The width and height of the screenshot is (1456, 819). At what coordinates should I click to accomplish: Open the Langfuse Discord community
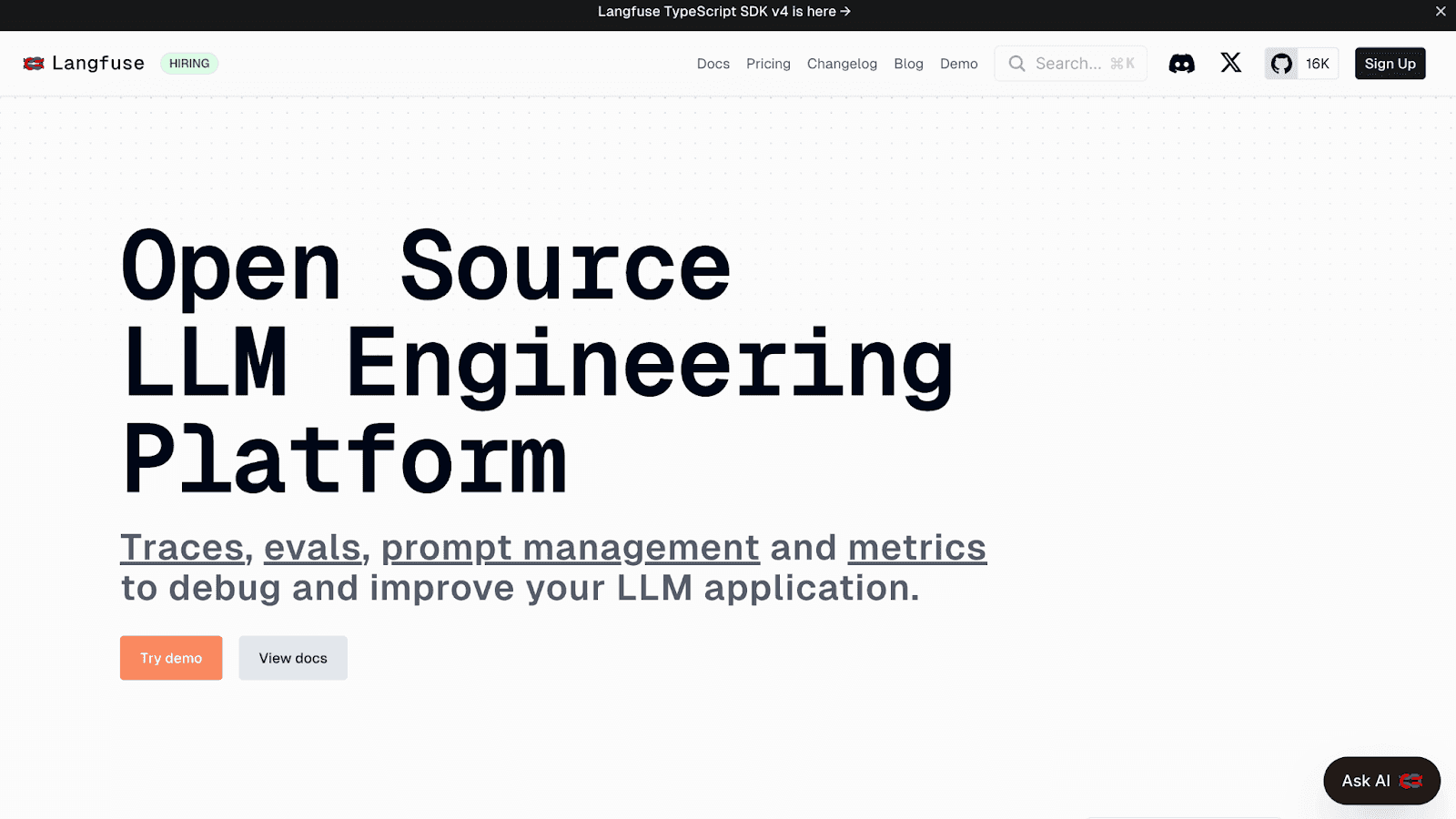point(1182,63)
